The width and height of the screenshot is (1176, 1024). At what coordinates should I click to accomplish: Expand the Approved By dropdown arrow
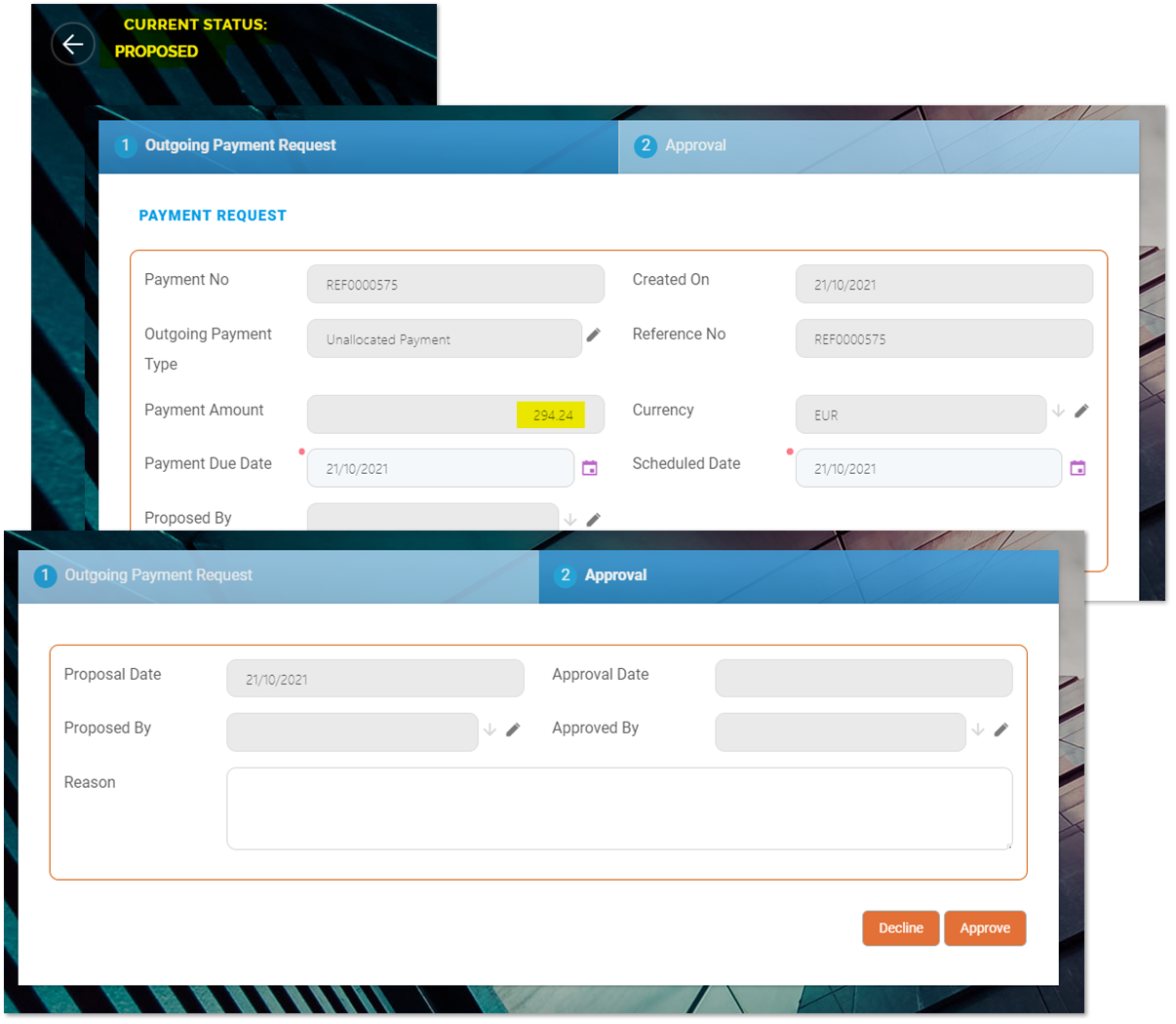point(978,729)
